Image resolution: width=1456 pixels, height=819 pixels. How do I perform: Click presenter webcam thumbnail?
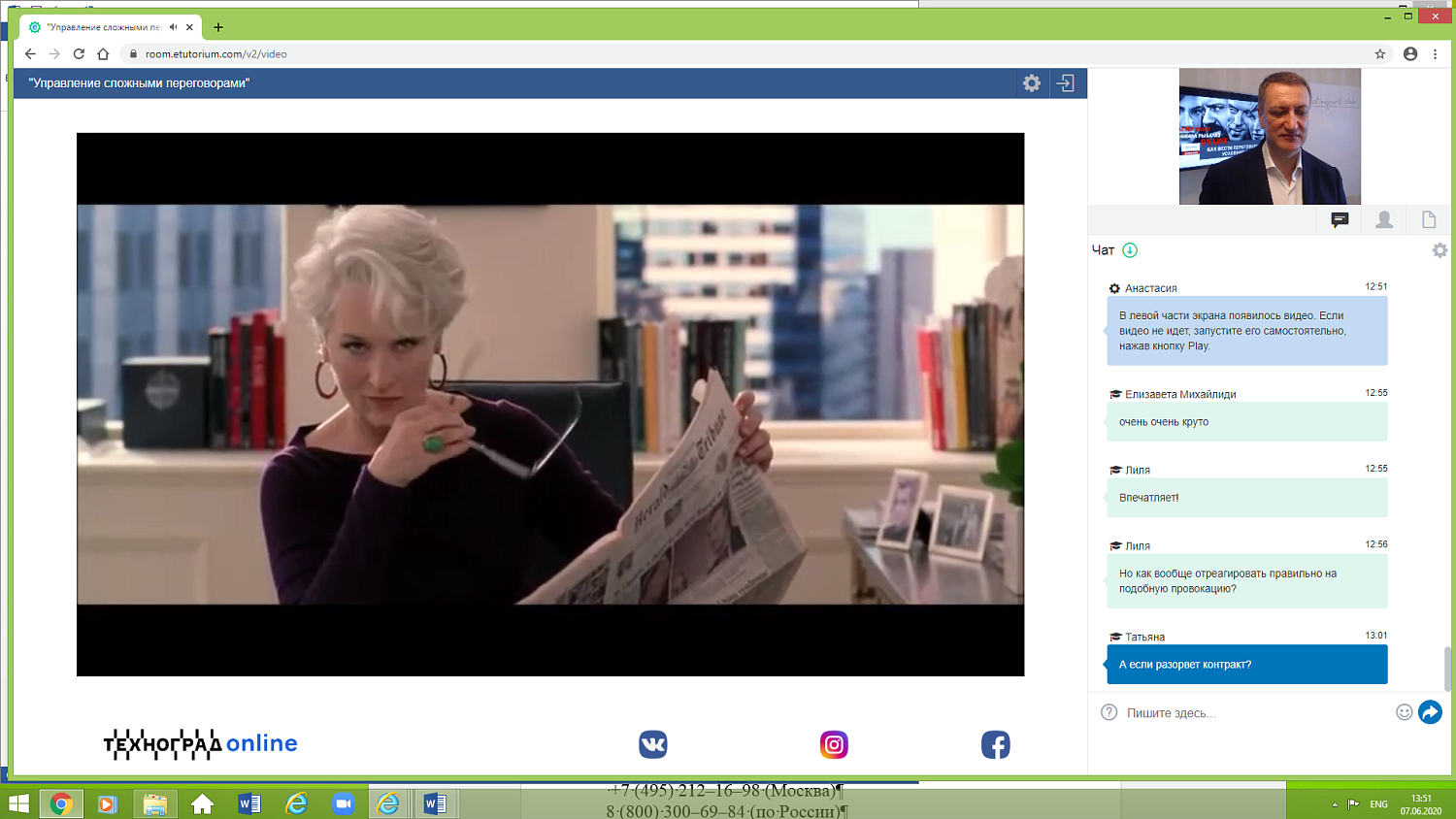click(x=1270, y=136)
